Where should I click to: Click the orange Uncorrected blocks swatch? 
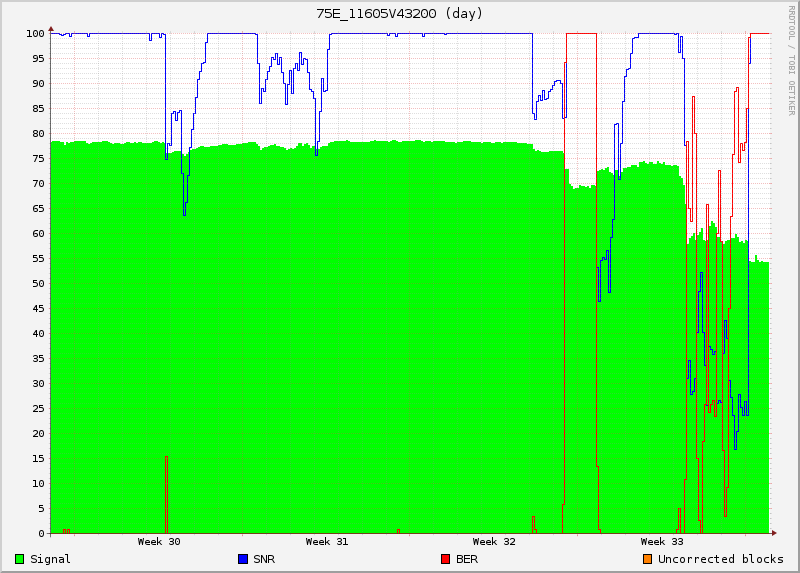pyautogui.click(x=647, y=559)
